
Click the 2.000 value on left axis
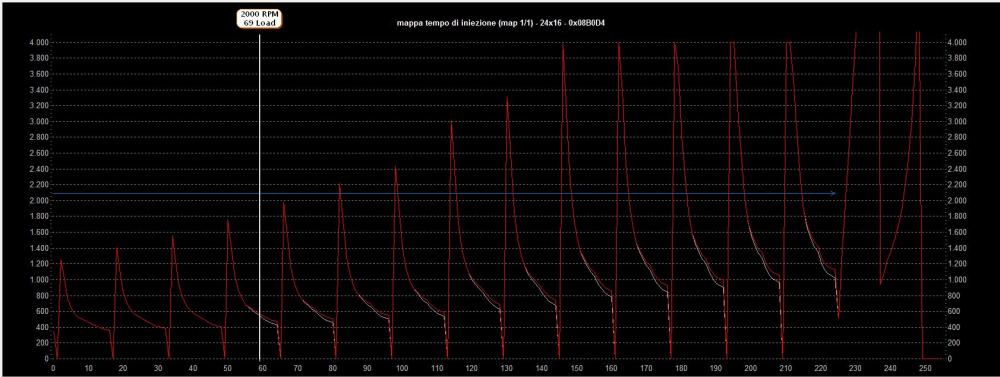click(39, 200)
